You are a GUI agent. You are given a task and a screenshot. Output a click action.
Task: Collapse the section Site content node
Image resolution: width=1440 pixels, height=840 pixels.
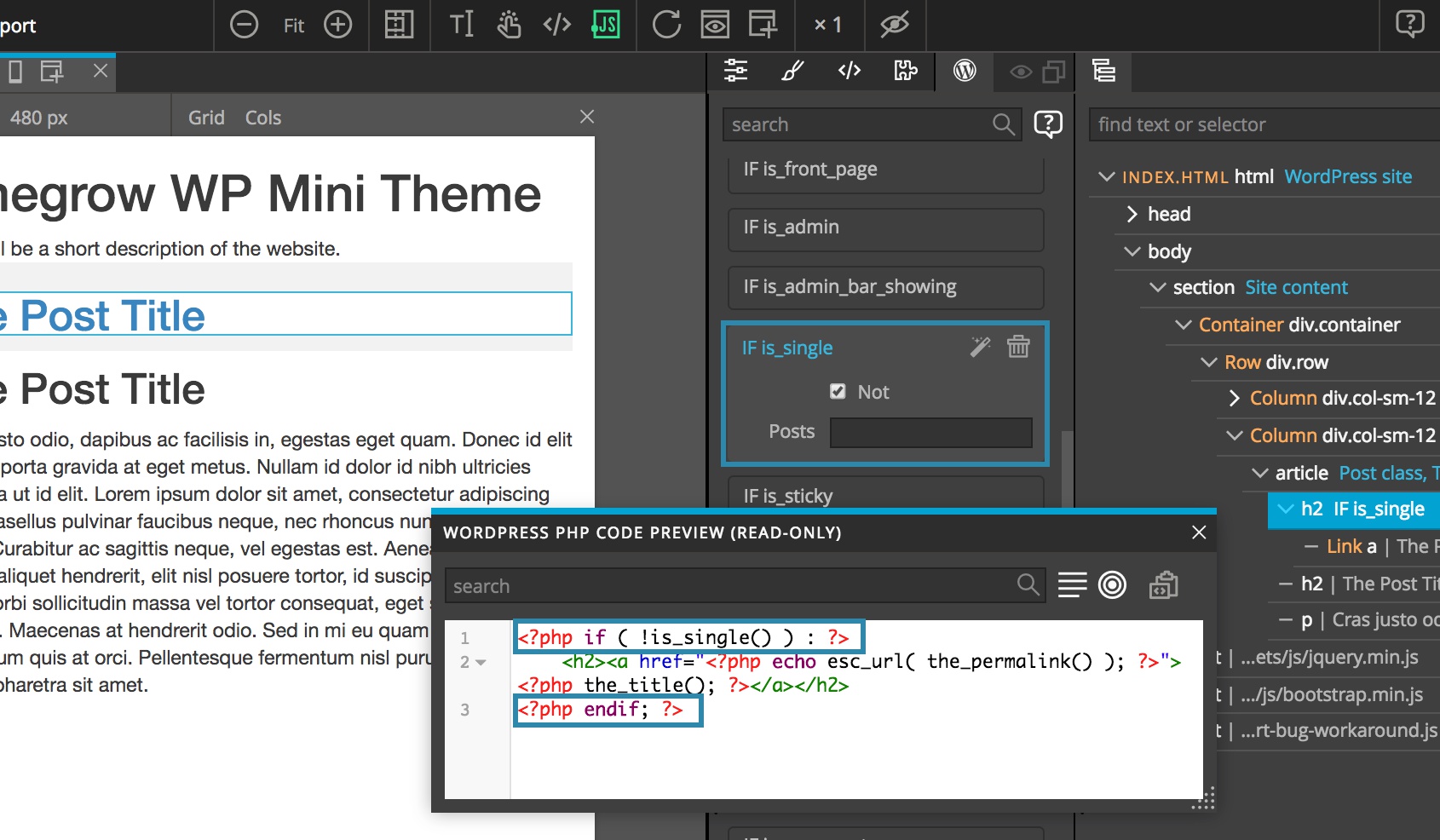click(x=1158, y=288)
